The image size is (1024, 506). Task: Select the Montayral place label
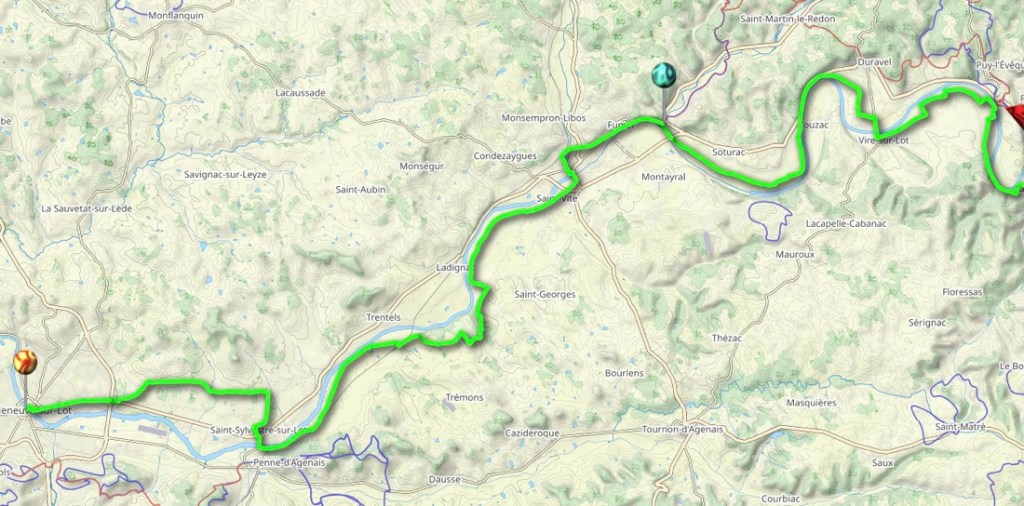[x=664, y=177]
